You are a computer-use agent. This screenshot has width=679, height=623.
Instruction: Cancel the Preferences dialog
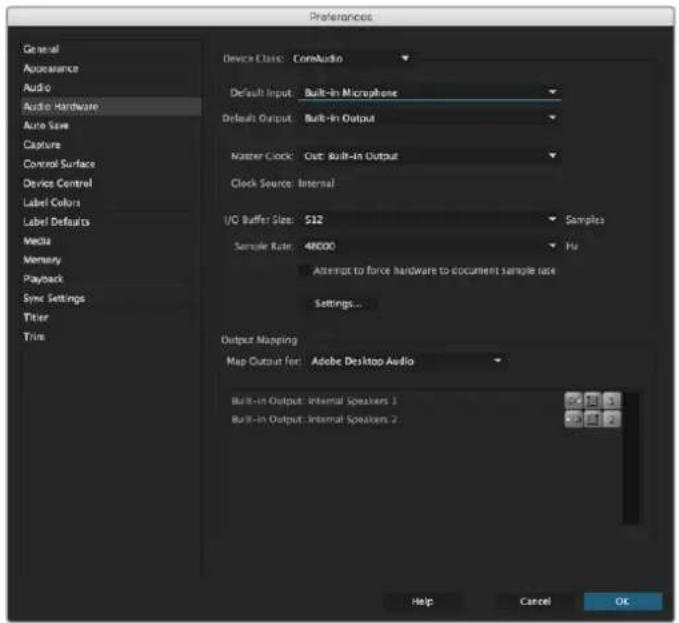(x=535, y=601)
